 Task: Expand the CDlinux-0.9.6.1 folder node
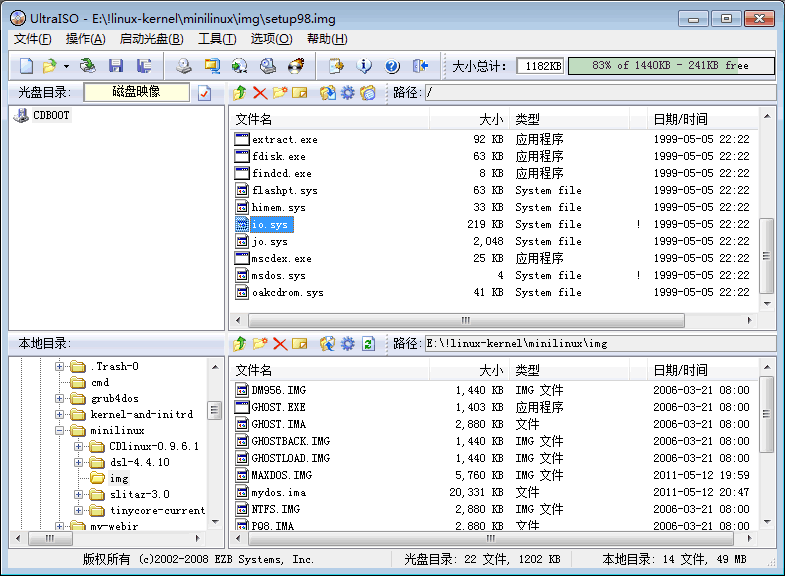coord(79,446)
